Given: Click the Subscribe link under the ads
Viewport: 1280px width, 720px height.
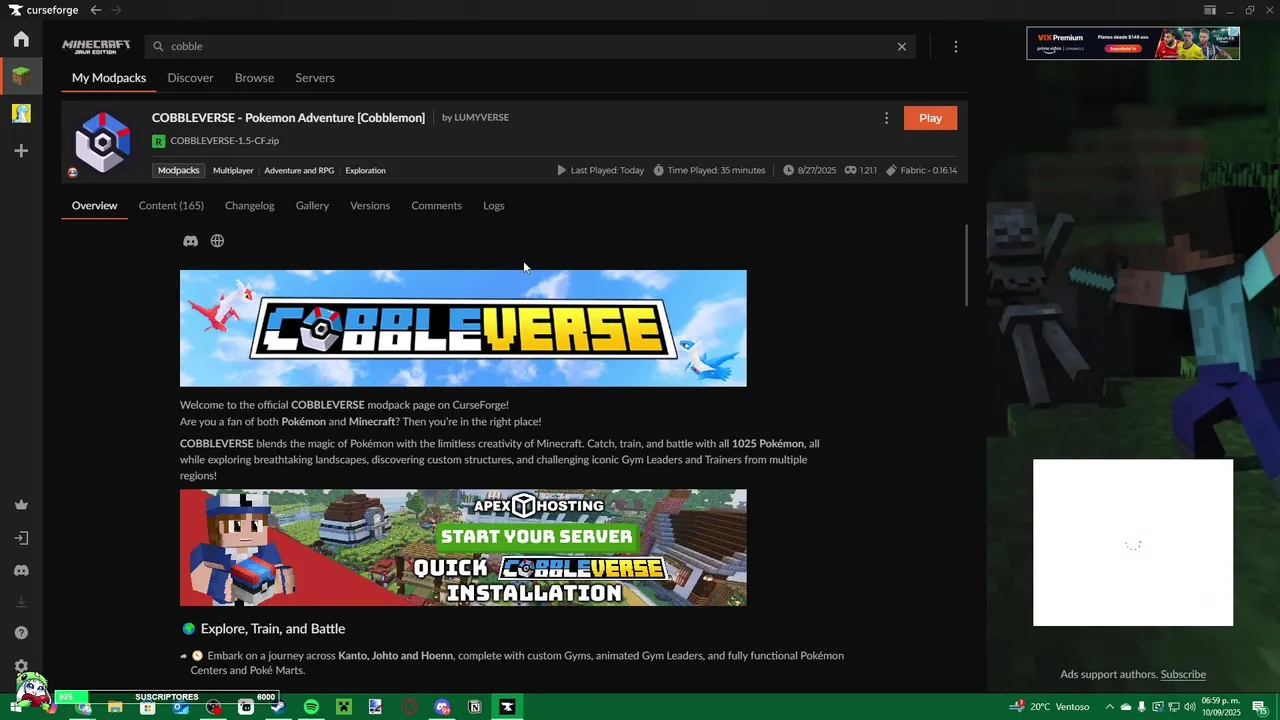Looking at the screenshot, I should click(1183, 674).
